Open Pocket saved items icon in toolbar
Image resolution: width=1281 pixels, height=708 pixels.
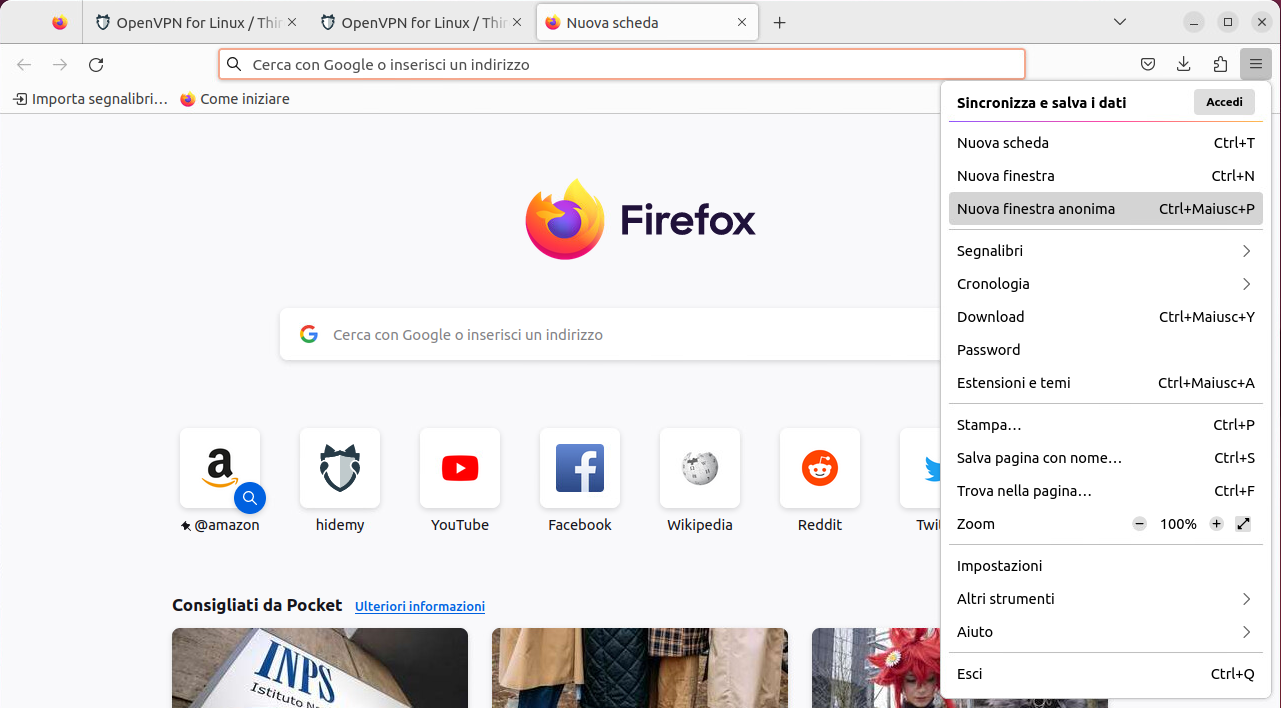click(x=1148, y=64)
